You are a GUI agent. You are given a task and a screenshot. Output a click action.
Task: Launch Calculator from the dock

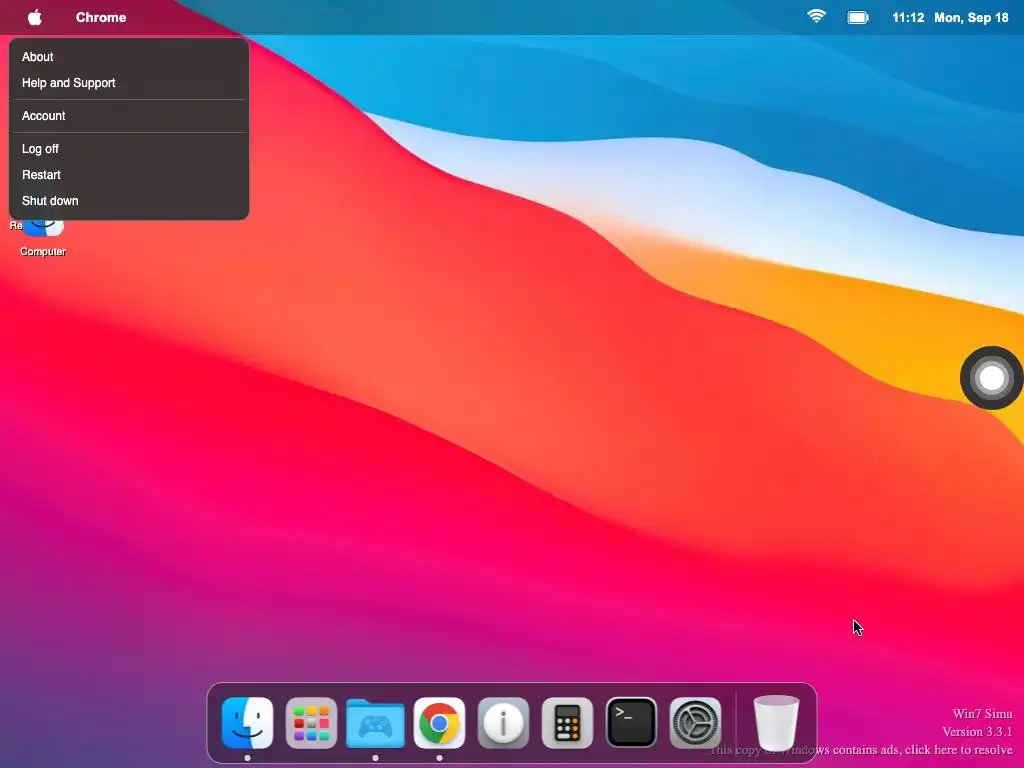click(x=568, y=723)
